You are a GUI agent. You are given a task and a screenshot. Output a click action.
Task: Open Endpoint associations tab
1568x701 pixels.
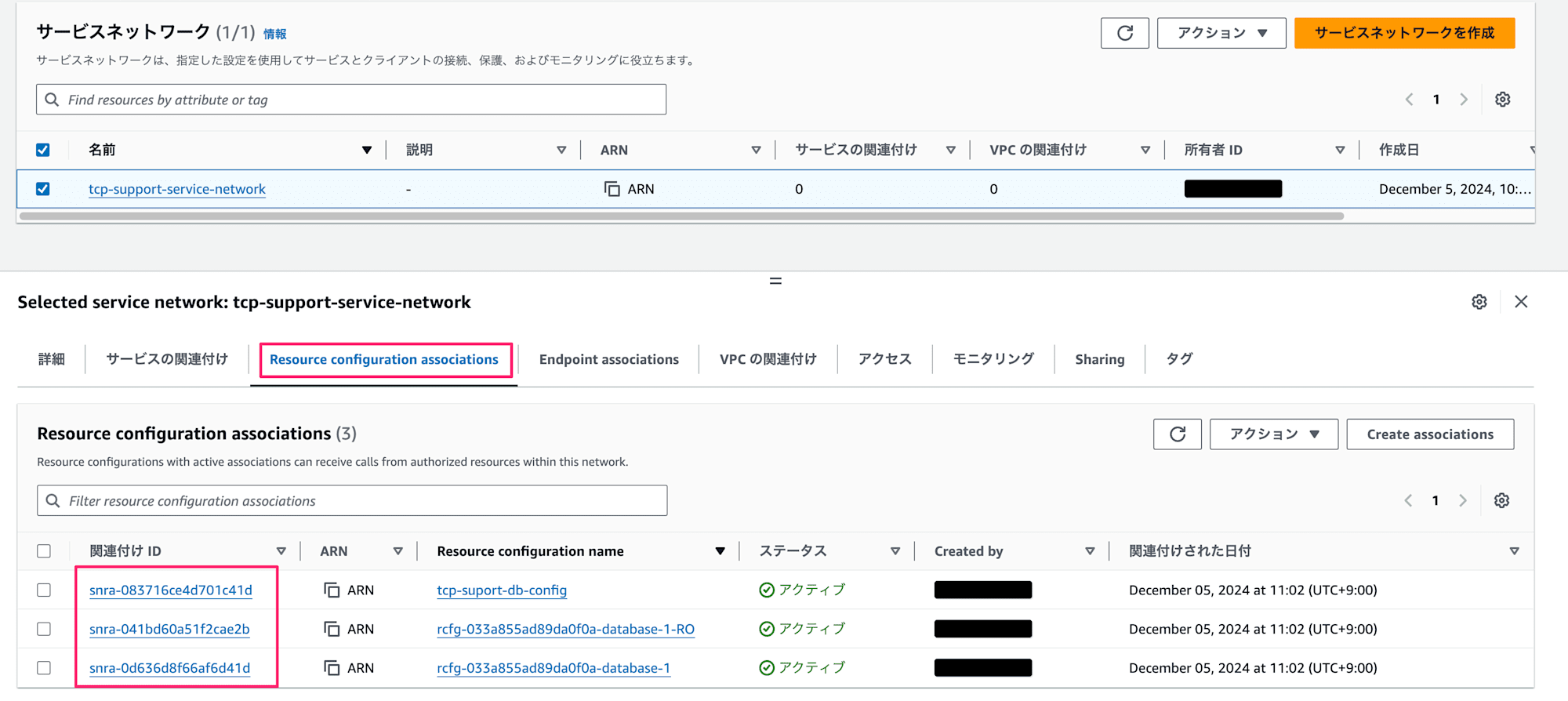(x=609, y=359)
